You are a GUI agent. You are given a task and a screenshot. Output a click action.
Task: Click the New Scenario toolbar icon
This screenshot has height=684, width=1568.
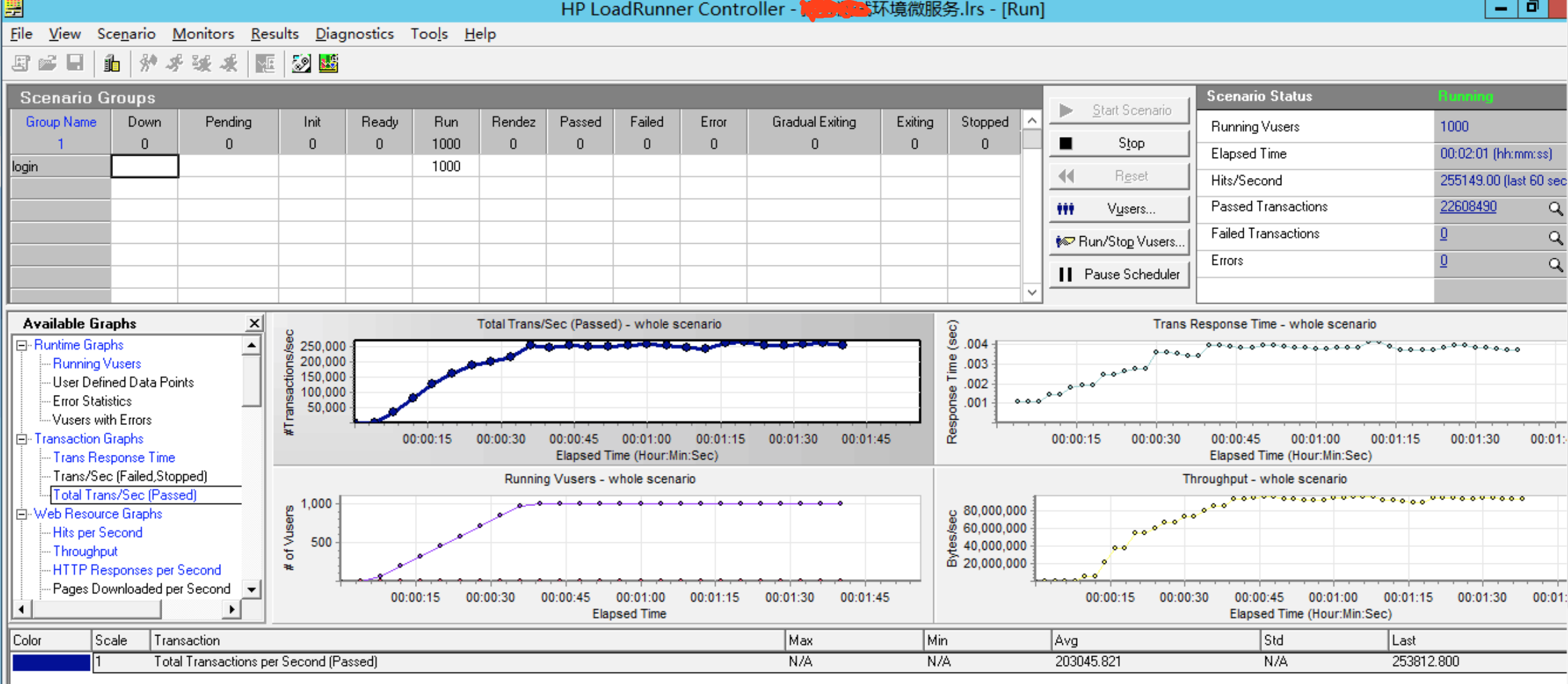[20, 63]
